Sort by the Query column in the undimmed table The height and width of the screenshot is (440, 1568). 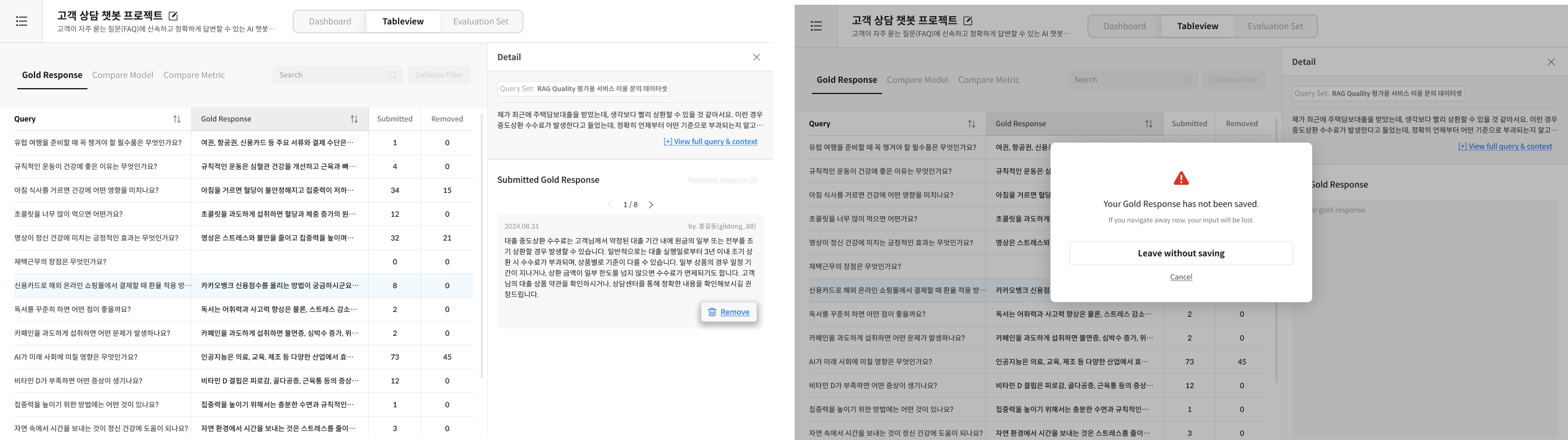coord(177,120)
